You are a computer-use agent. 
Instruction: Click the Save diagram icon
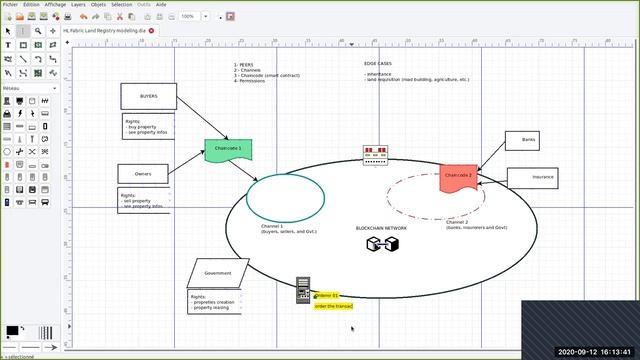click(x=31, y=17)
